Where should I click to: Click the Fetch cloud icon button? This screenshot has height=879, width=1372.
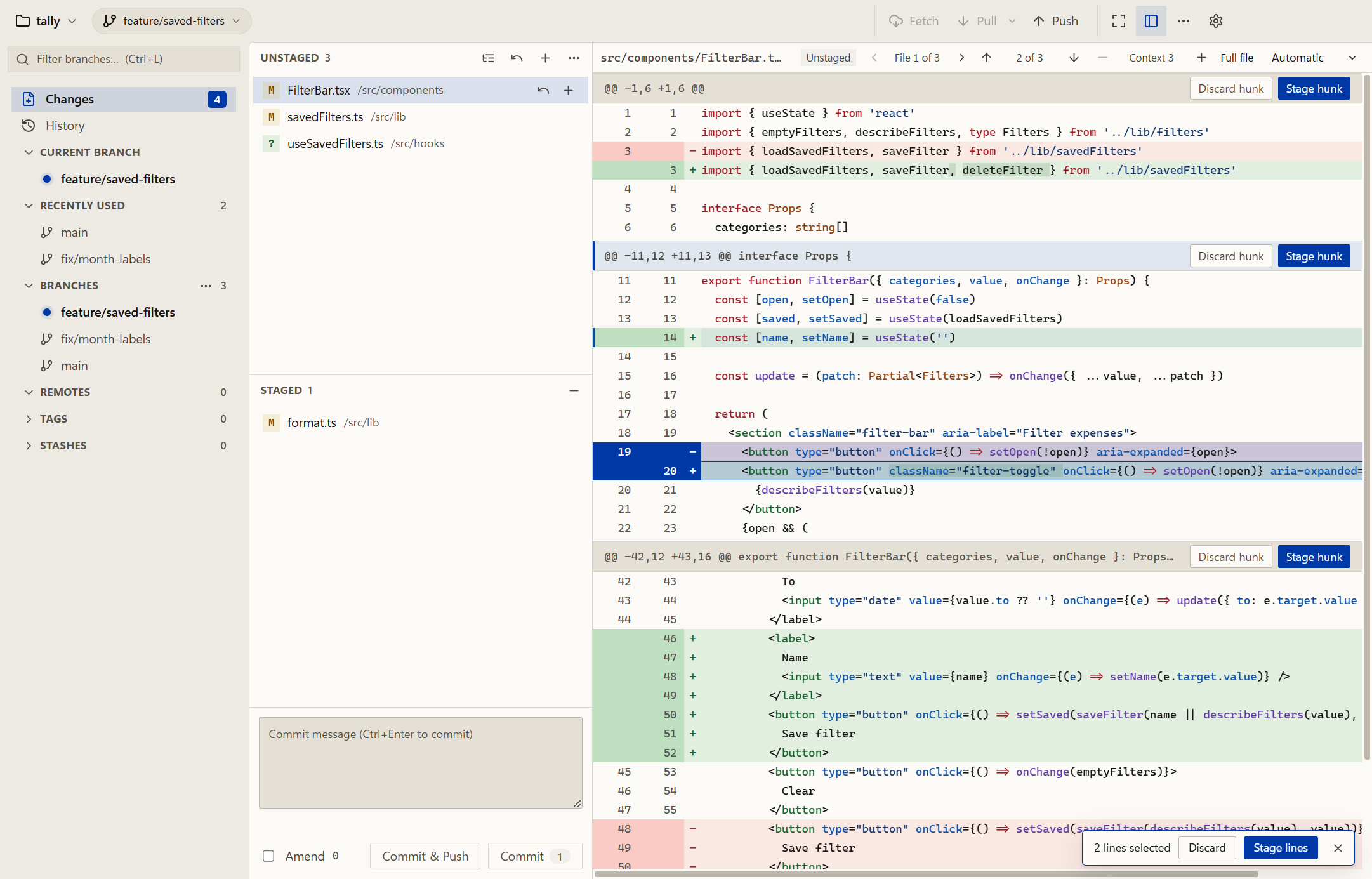point(914,21)
